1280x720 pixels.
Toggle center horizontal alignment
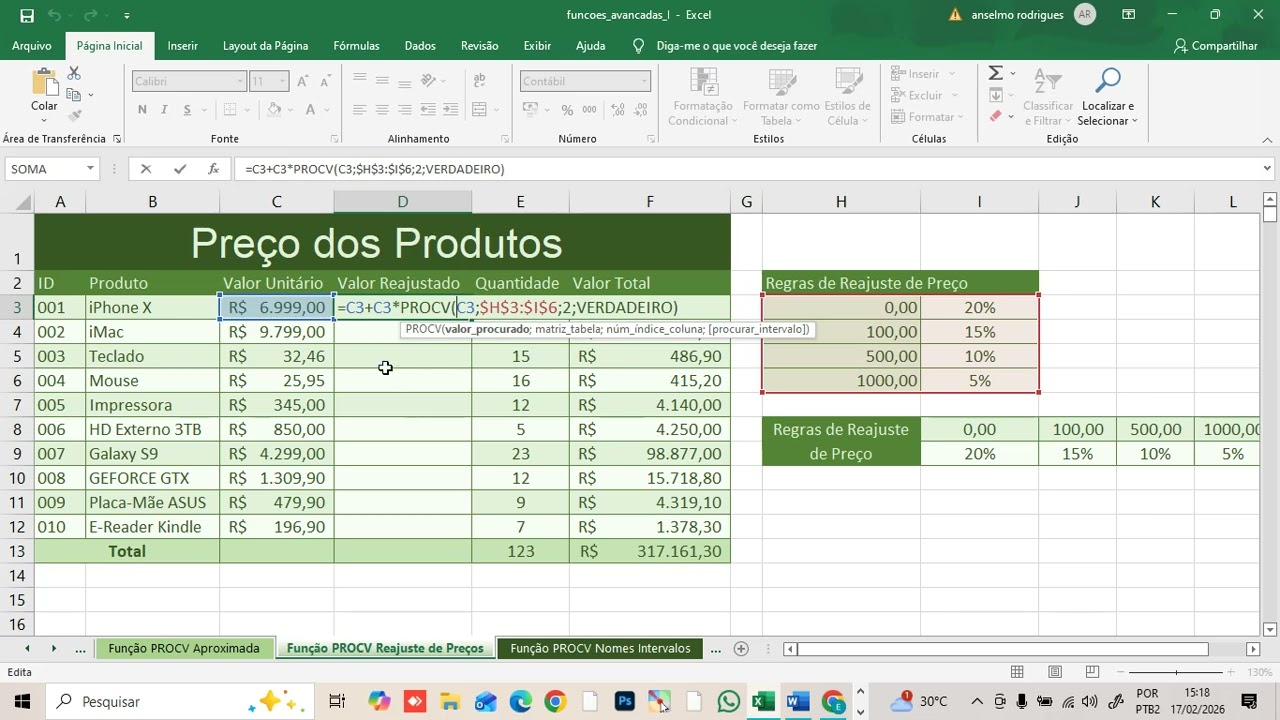pos(383,110)
